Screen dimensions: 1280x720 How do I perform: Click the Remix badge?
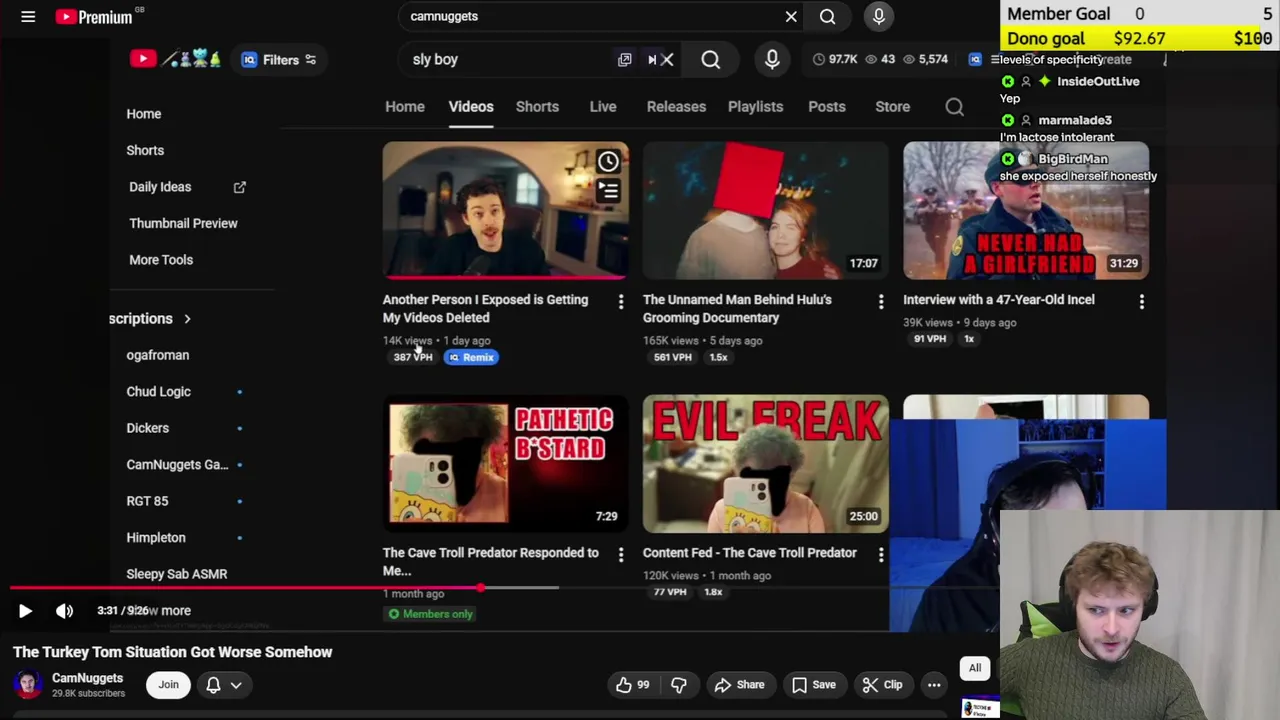coord(471,357)
